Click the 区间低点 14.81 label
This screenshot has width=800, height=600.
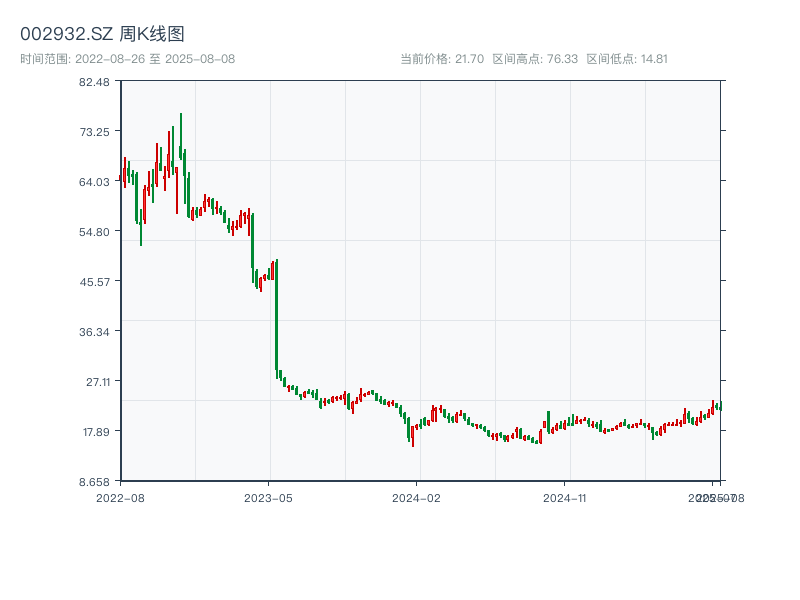point(627,59)
